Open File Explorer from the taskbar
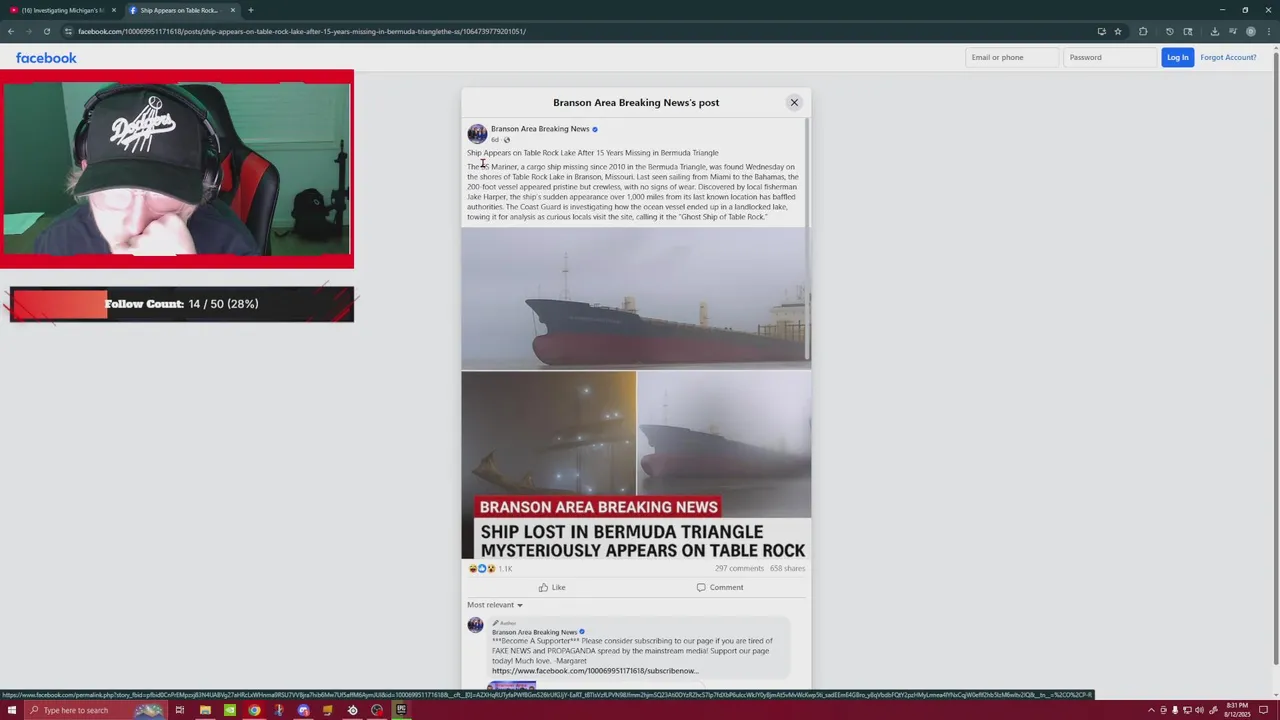The height and width of the screenshot is (720, 1280). [x=205, y=710]
